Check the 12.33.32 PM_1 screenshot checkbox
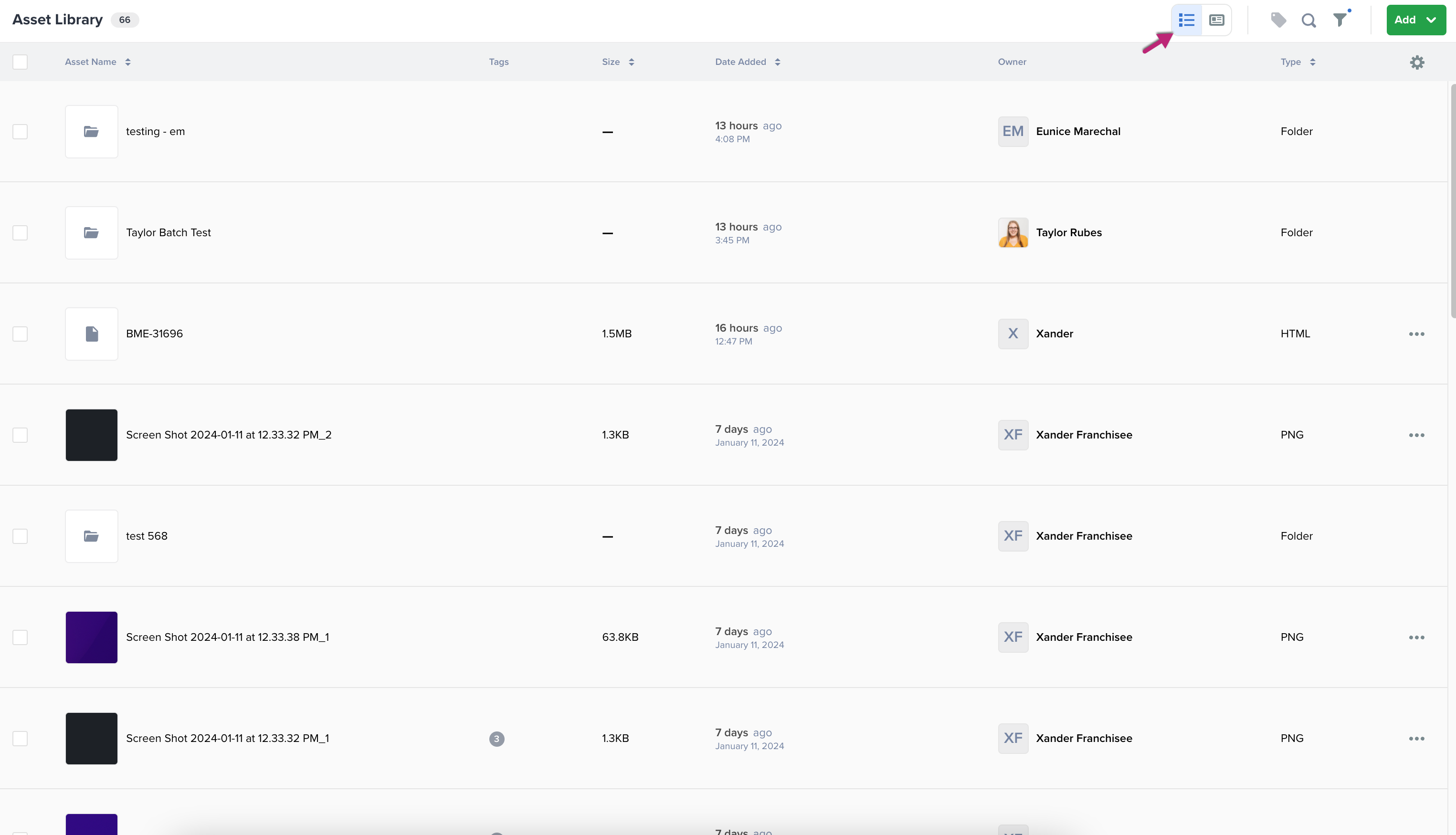The height and width of the screenshot is (835, 1456). click(x=20, y=739)
